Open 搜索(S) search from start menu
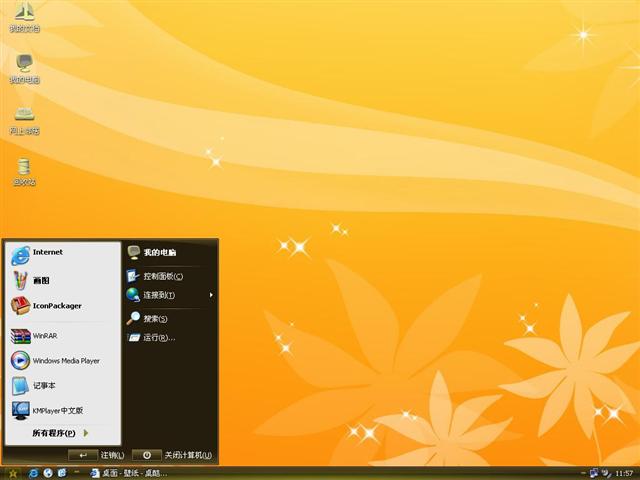The image size is (640, 480). tap(170, 318)
